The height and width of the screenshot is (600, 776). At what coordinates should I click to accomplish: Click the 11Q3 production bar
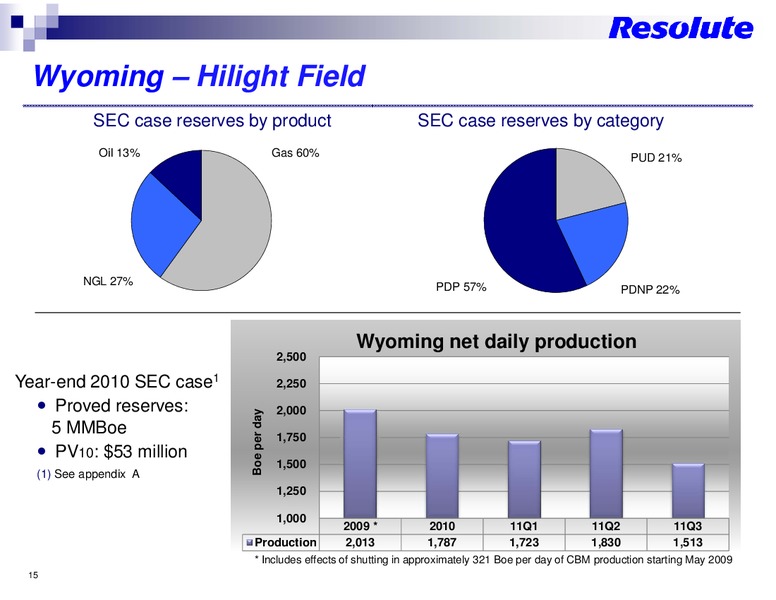[x=688, y=491]
